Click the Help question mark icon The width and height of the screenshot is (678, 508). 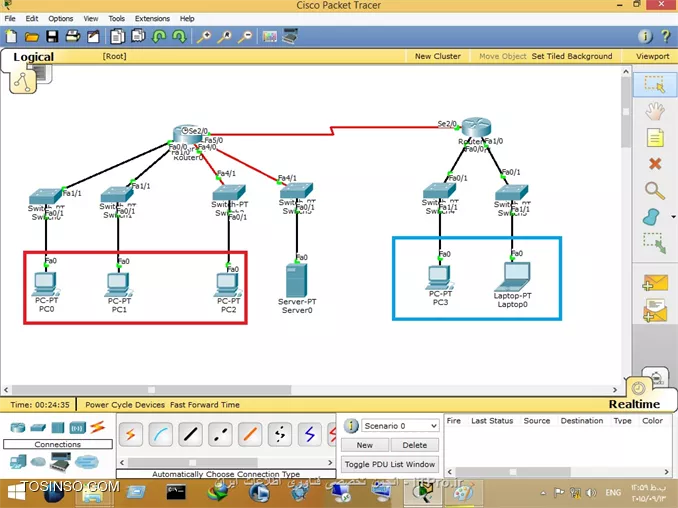666,37
